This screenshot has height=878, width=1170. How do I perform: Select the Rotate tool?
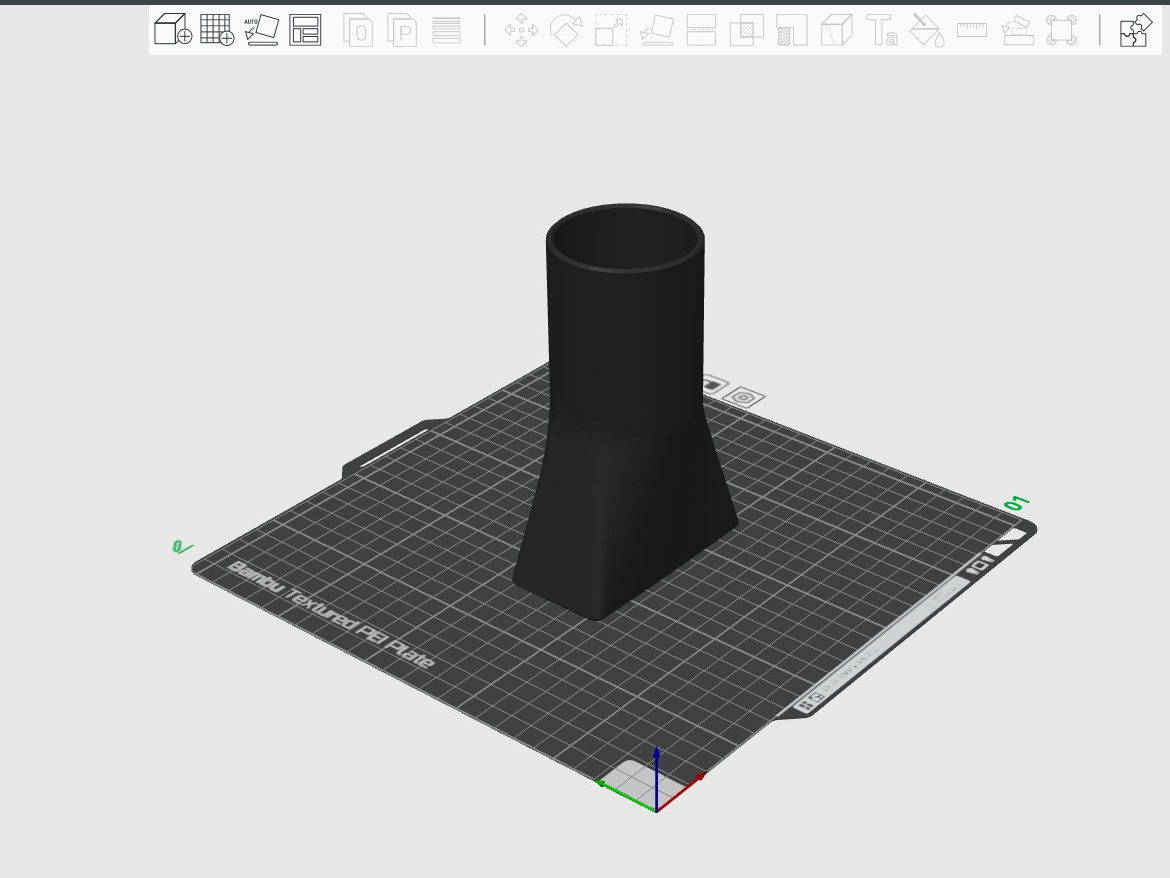point(566,30)
